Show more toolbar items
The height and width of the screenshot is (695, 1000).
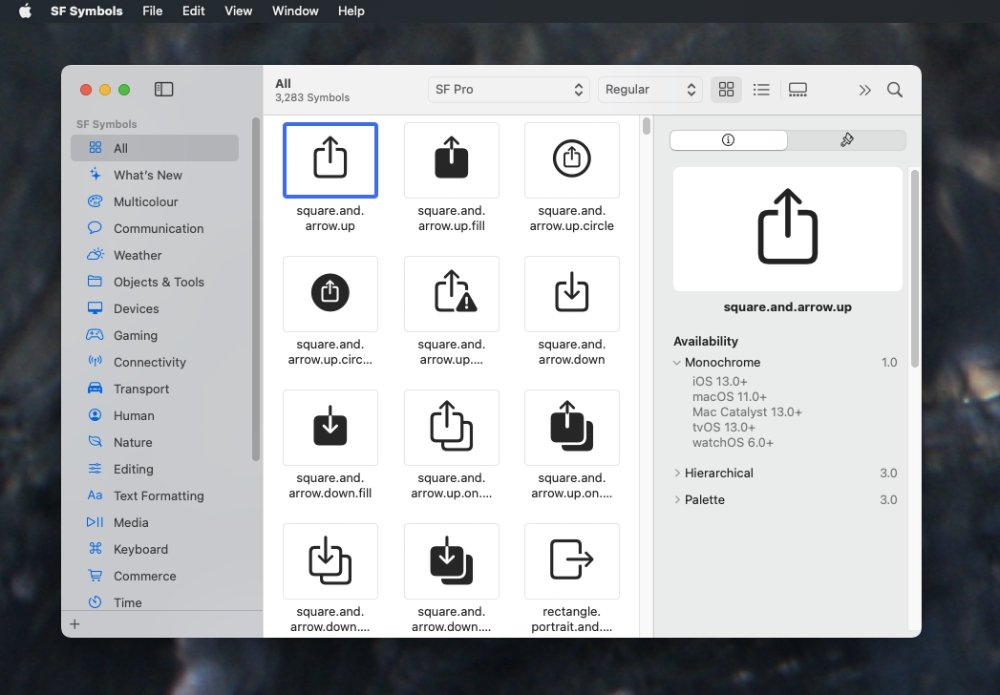(865, 90)
